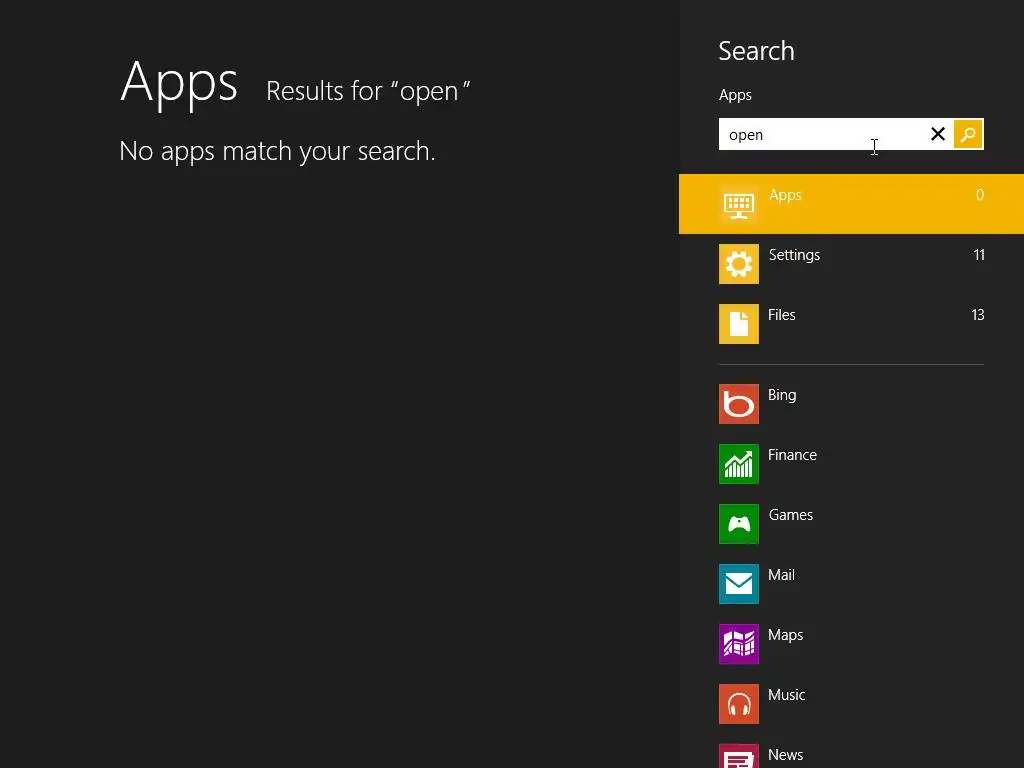Open the Settings gear icon
Screen dimensions: 1024x768
click(739, 264)
